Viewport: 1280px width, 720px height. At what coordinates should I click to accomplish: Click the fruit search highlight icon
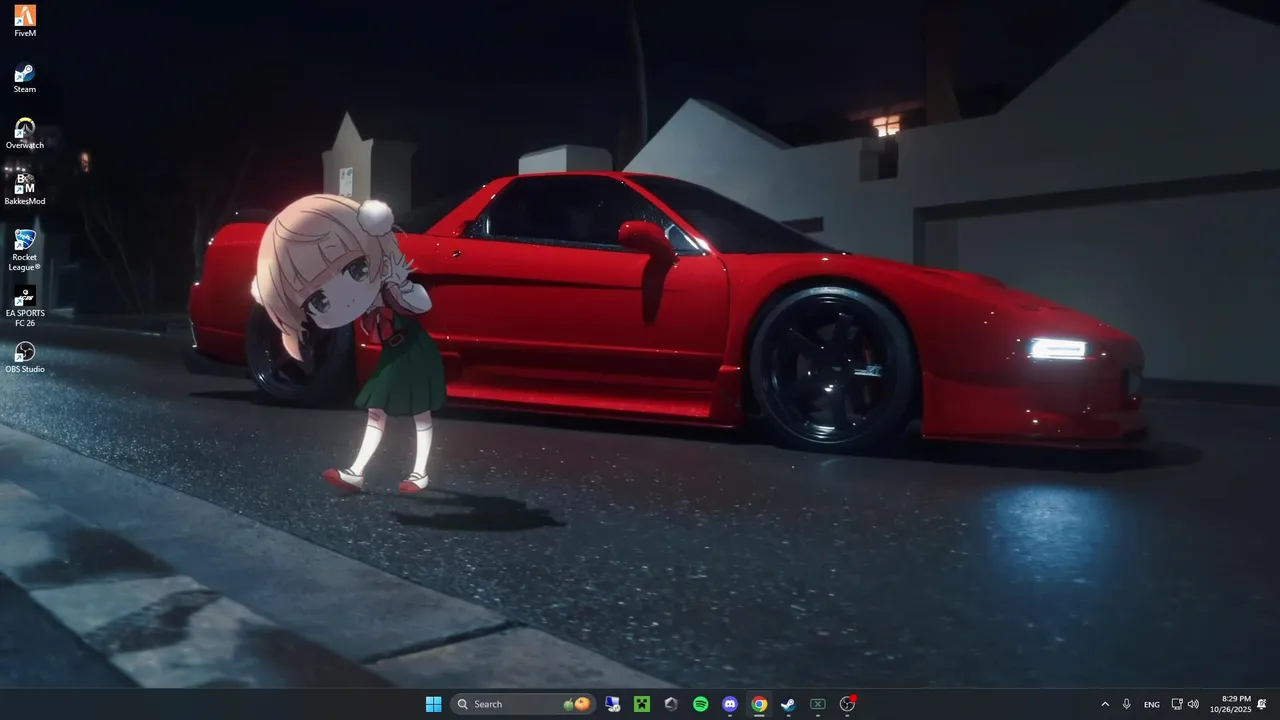[577, 704]
